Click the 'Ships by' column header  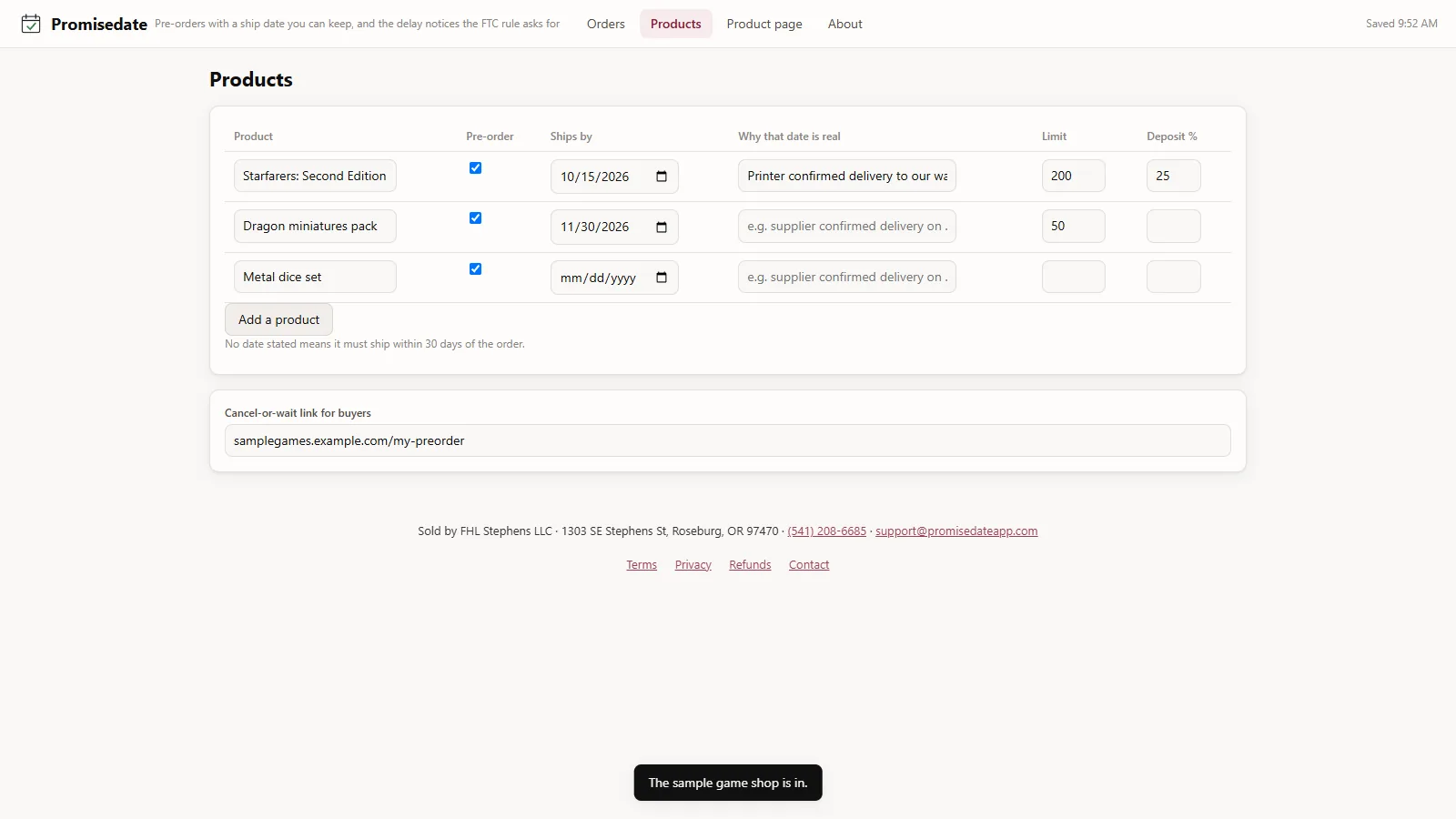click(x=571, y=136)
